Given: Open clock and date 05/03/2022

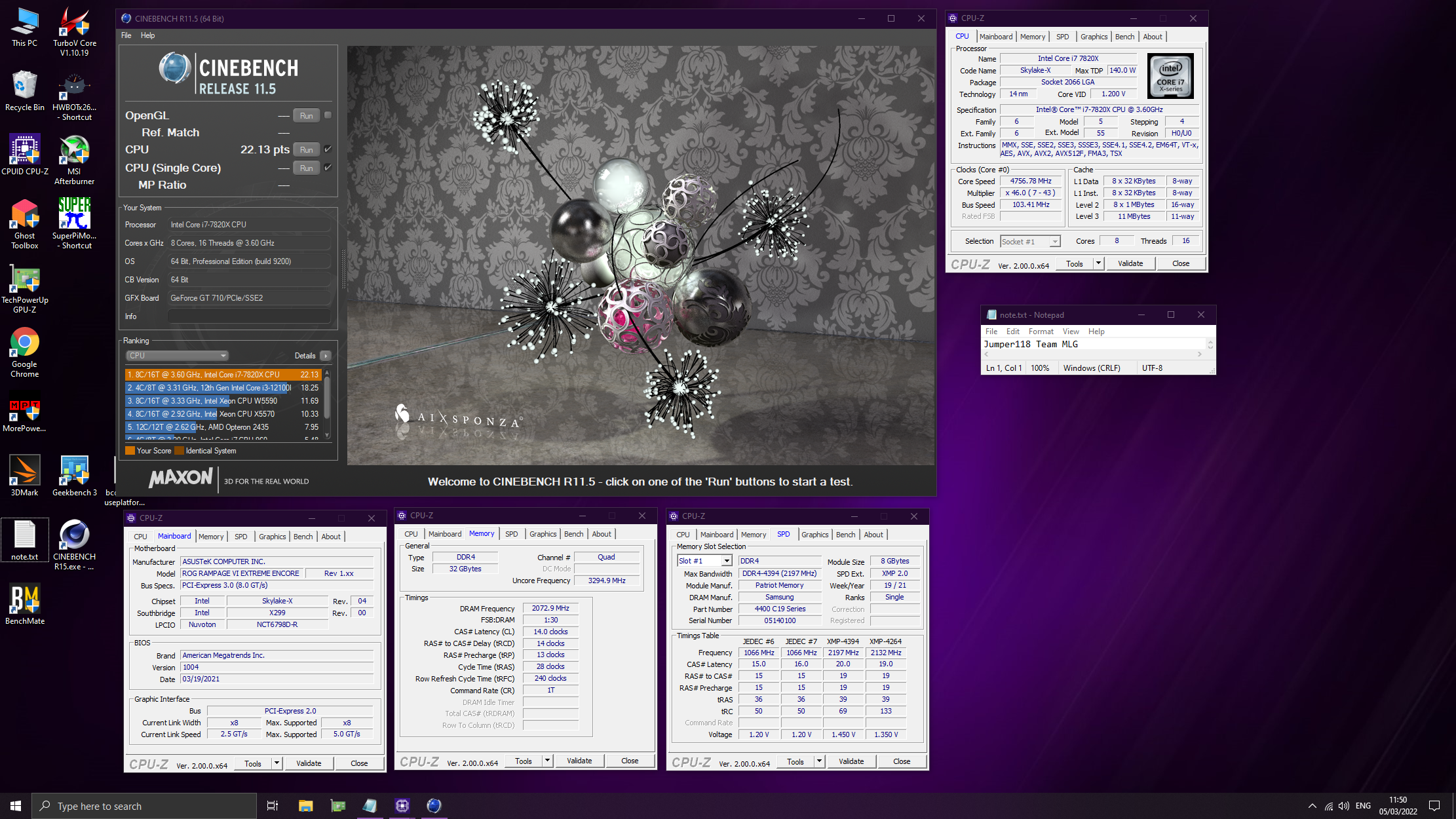Looking at the screenshot, I should coord(1398,806).
